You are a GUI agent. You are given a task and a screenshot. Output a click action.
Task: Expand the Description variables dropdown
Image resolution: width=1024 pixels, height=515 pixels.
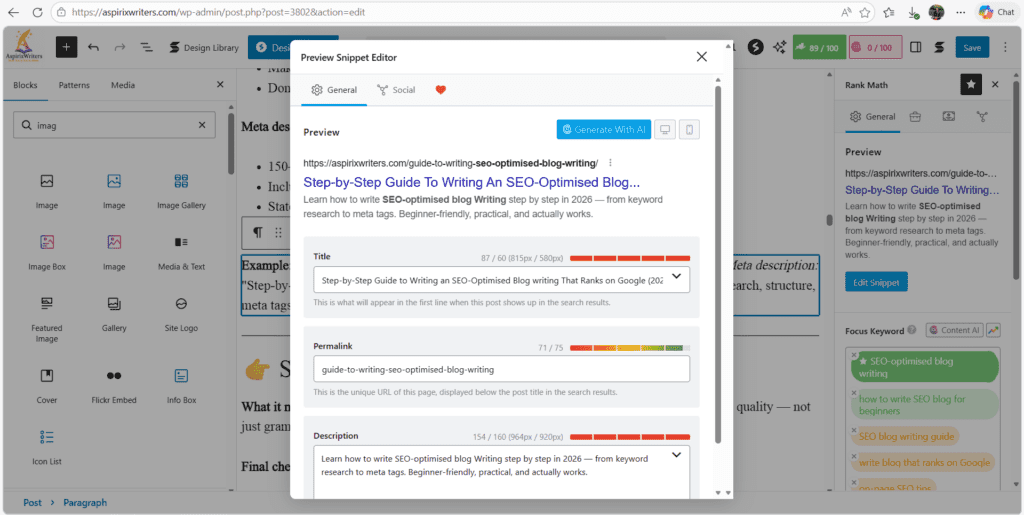coord(677,455)
